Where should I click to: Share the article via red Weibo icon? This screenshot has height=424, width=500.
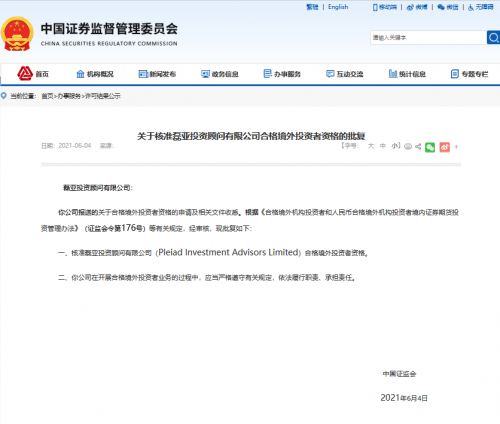pyautogui.click(x=445, y=147)
